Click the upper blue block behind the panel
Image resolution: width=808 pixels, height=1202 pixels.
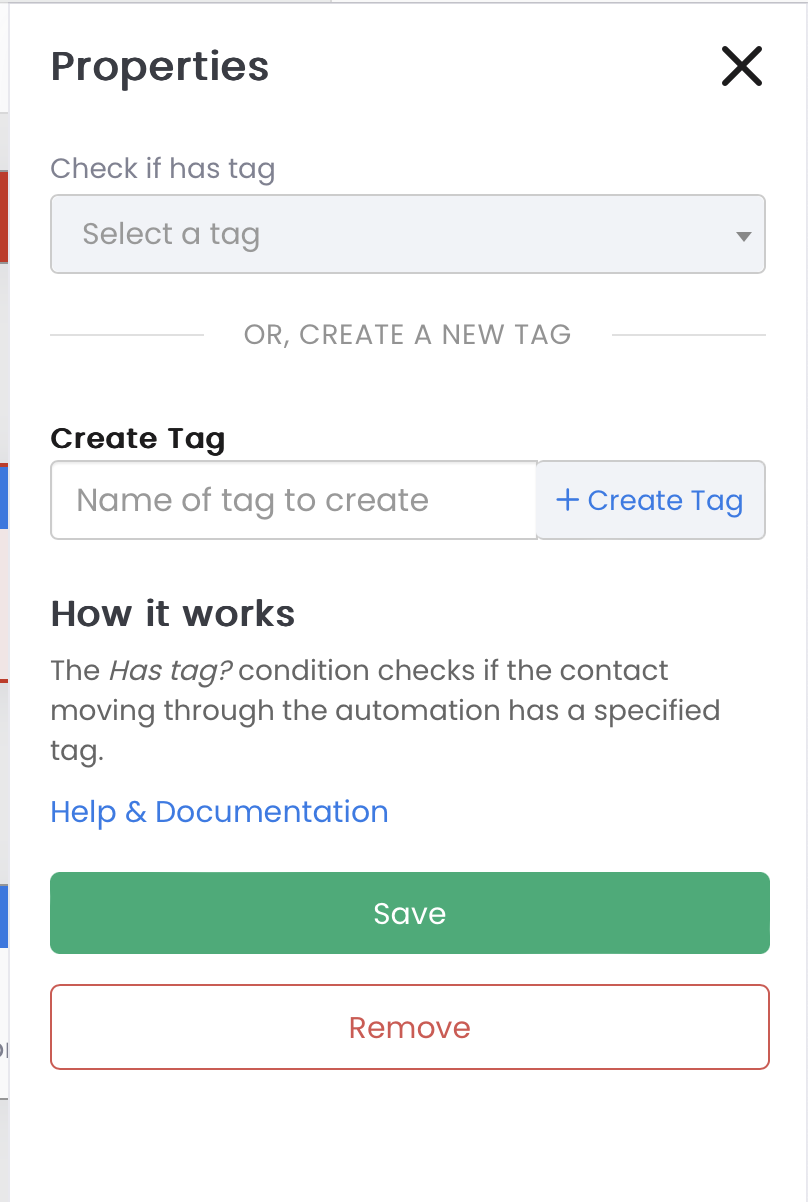point(4,496)
